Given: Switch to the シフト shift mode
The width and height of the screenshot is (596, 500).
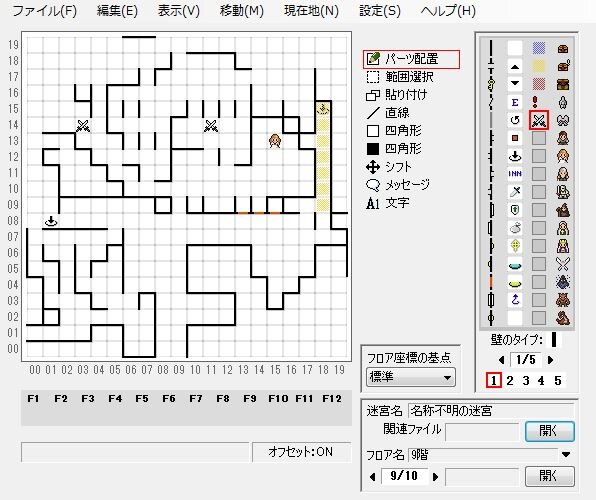Looking at the screenshot, I should coord(389,167).
